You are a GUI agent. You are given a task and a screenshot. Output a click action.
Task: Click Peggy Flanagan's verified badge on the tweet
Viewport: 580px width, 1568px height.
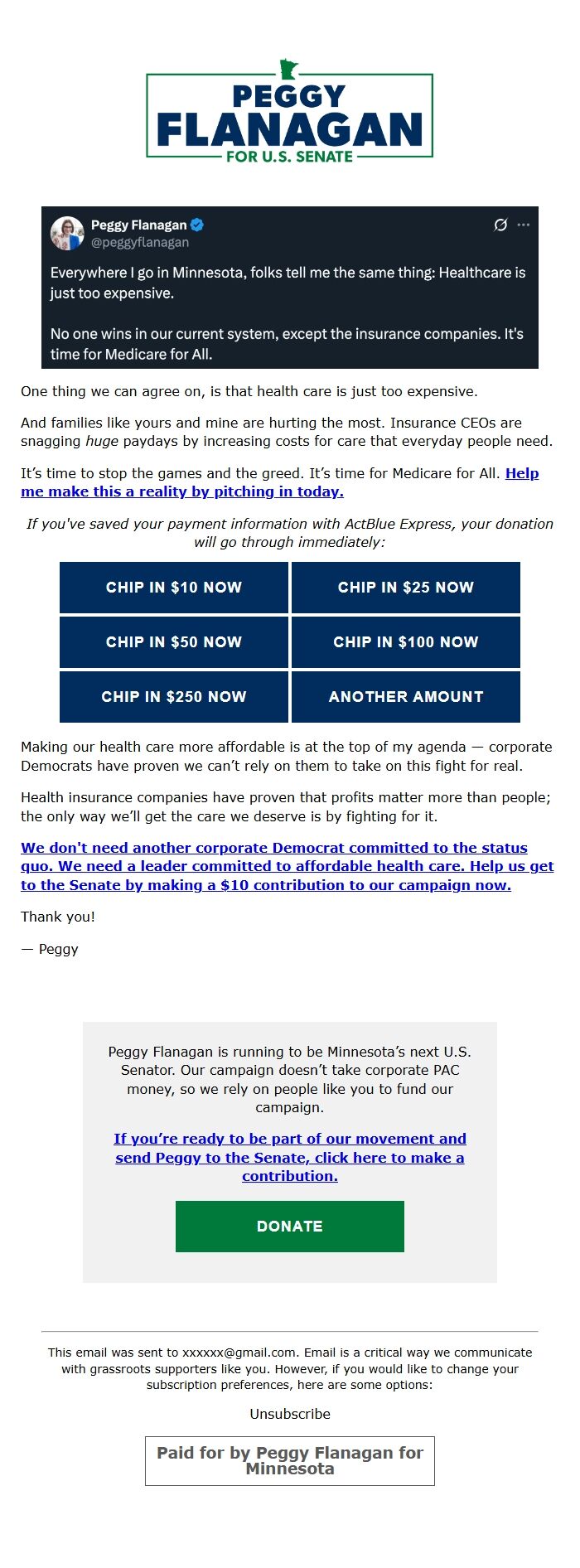(x=196, y=224)
